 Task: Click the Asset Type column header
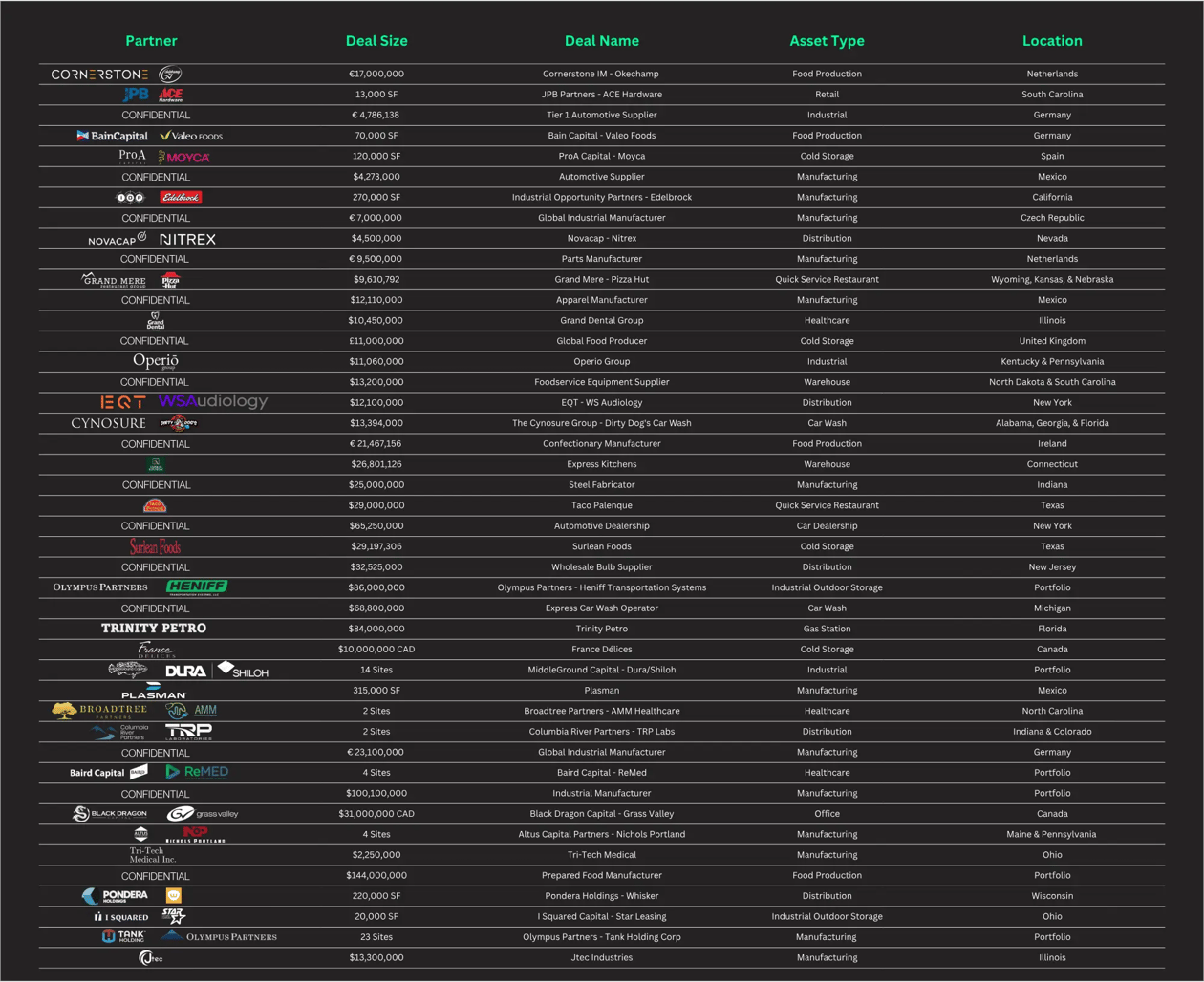point(827,41)
